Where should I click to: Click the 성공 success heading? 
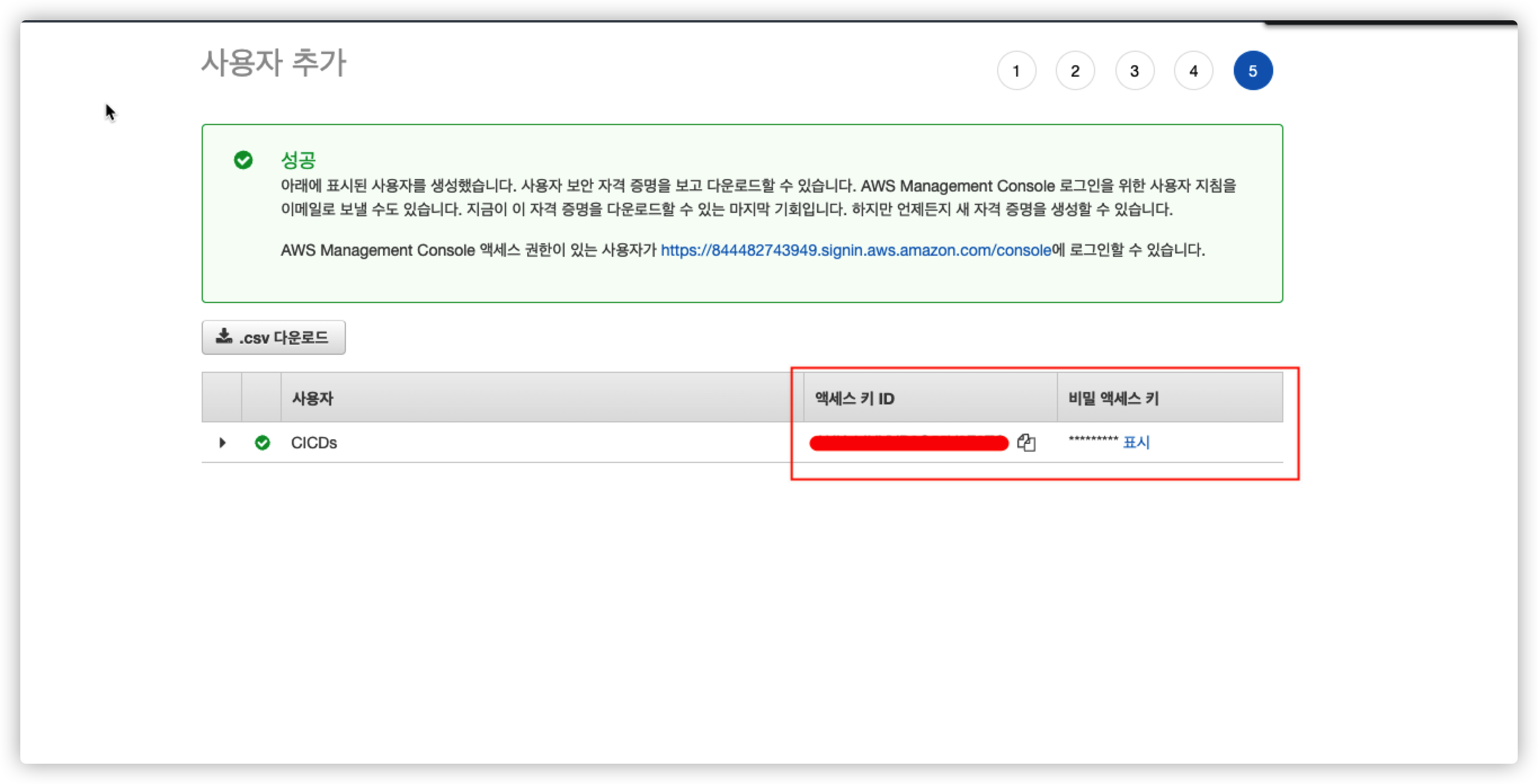298,160
